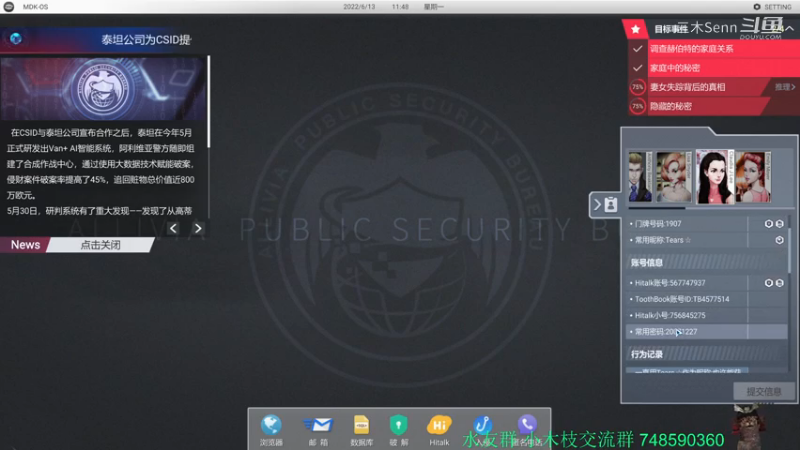This screenshot has width=800, height=450.
Task: Click first round icon on Hitalk账号 row
Action: tap(768, 283)
